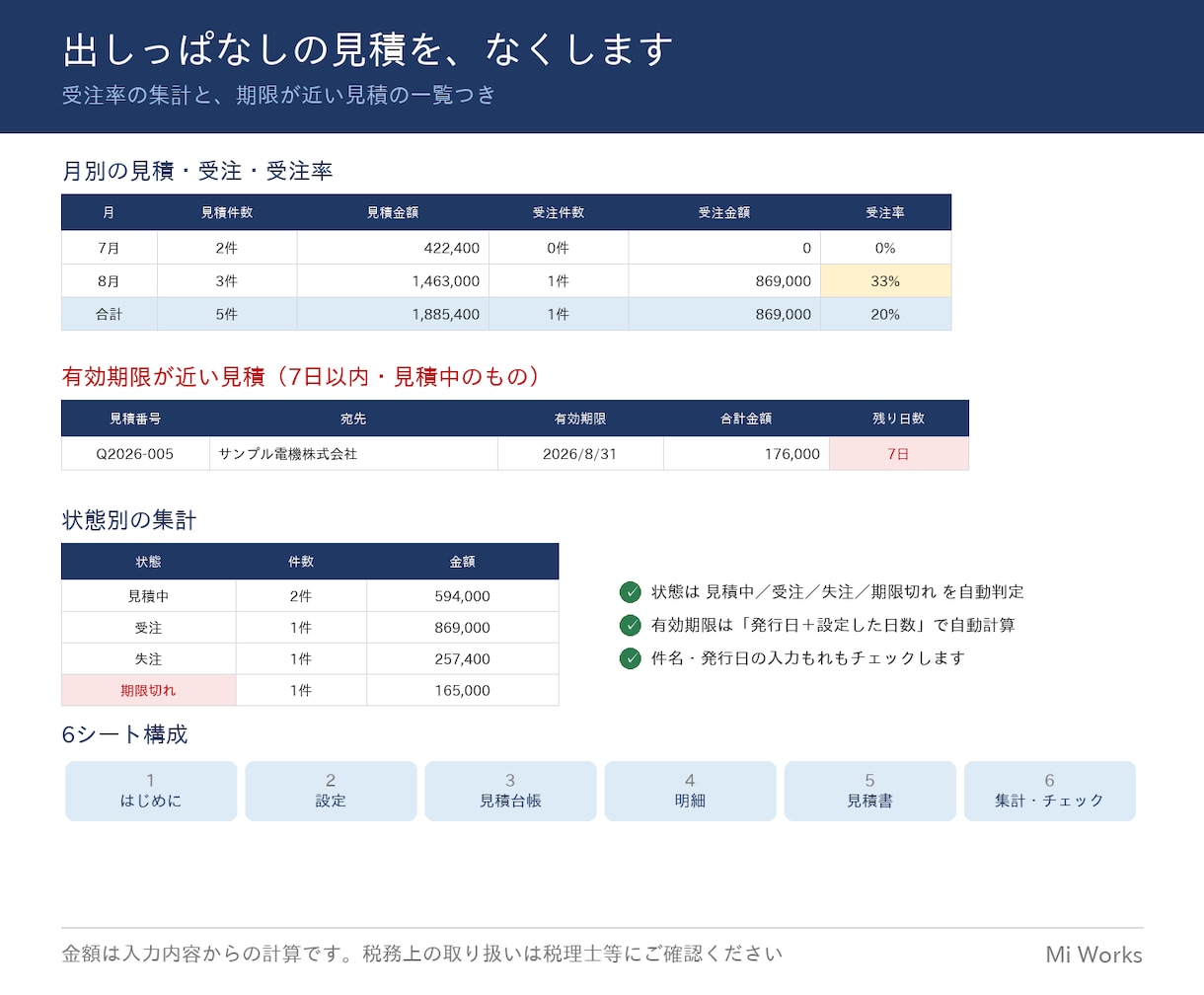Open the sheet card 4 明細
Image resolution: width=1204 pixels, height=995 pixels.
pyautogui.click(x=690, y=791)
